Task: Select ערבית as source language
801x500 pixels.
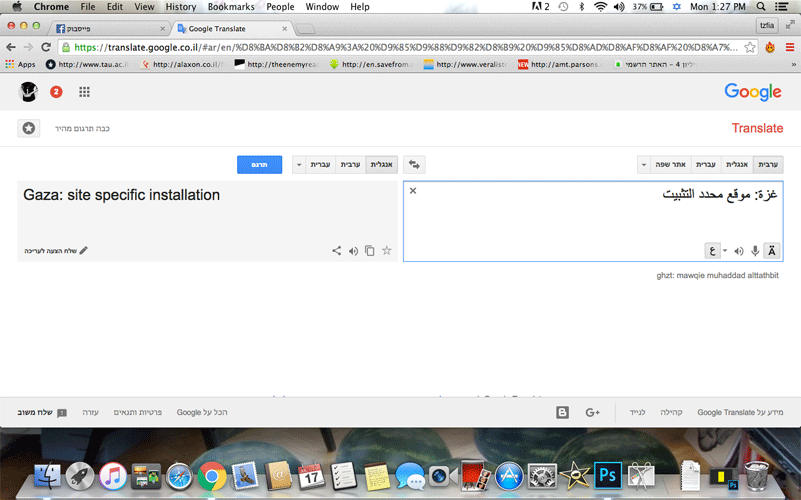Action: (768, 164)
